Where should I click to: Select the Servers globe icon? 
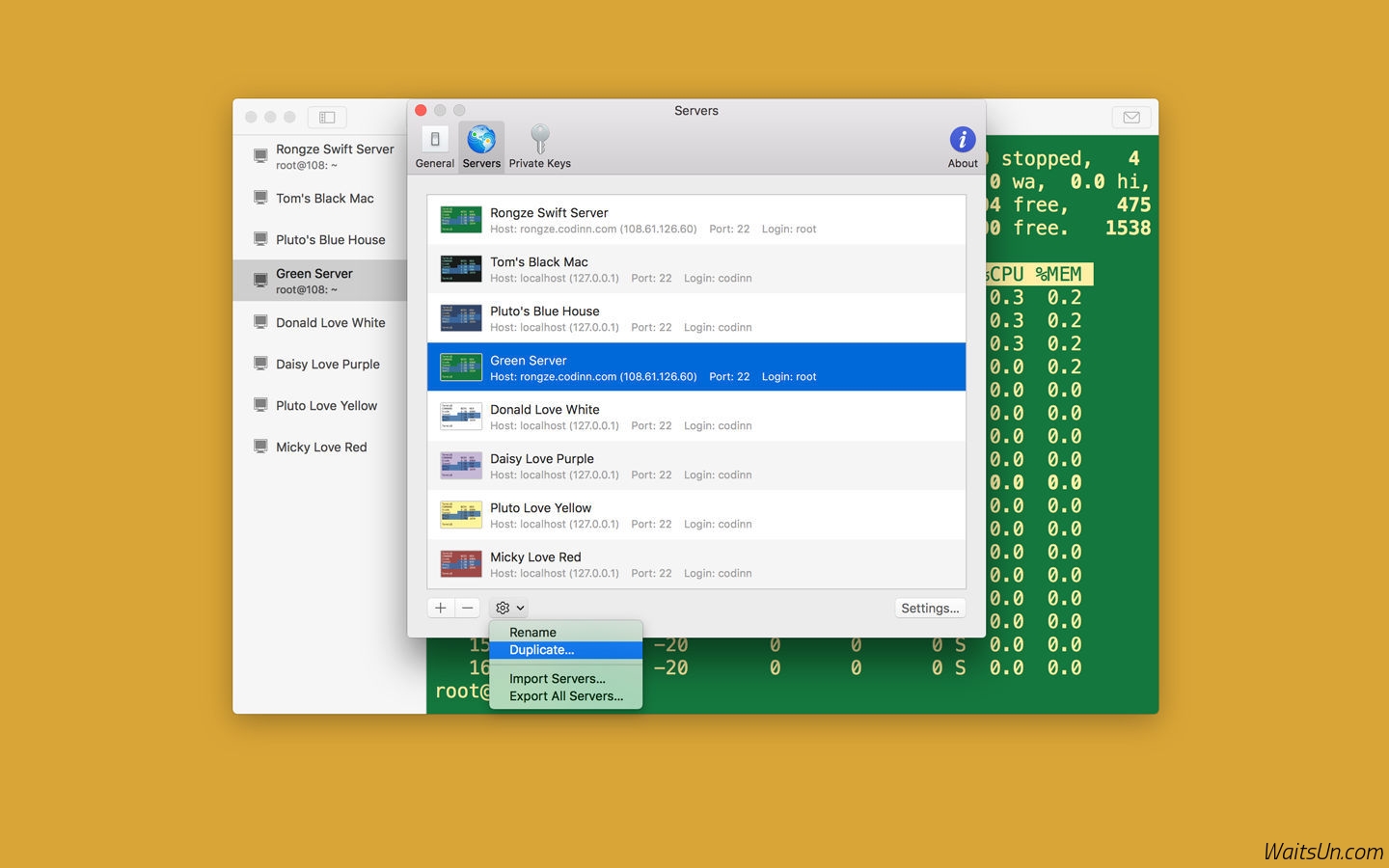[x=481, y=141]
